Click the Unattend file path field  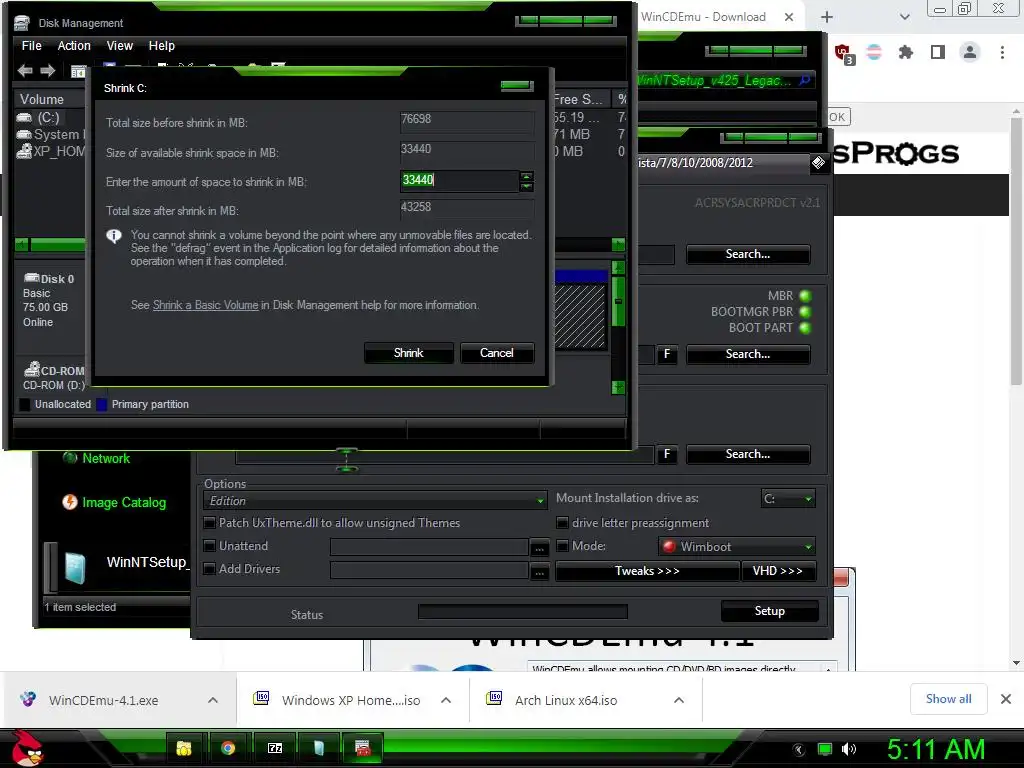pos(429,547)
